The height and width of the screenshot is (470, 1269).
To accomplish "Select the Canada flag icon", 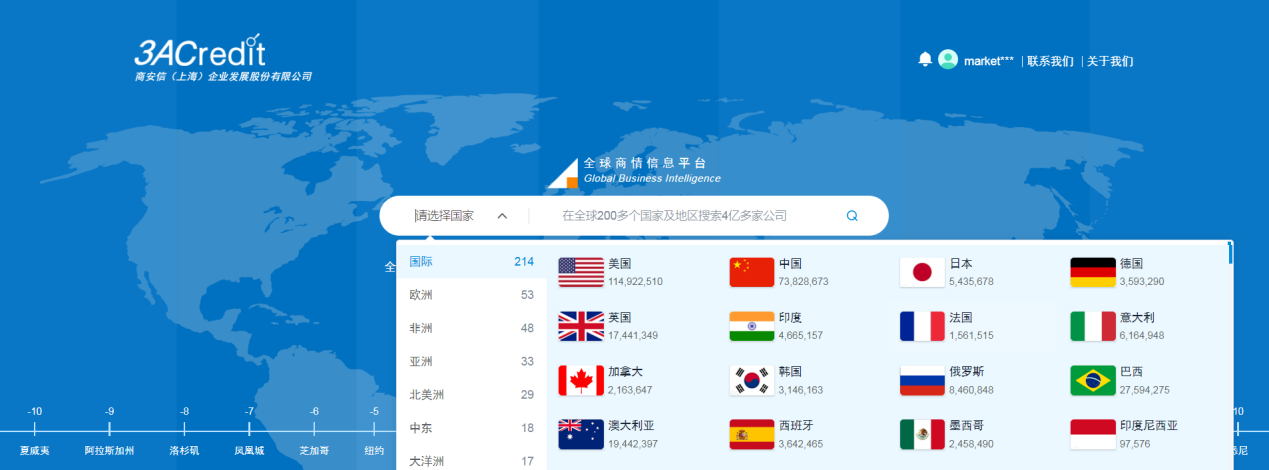I will click(581, 381).
